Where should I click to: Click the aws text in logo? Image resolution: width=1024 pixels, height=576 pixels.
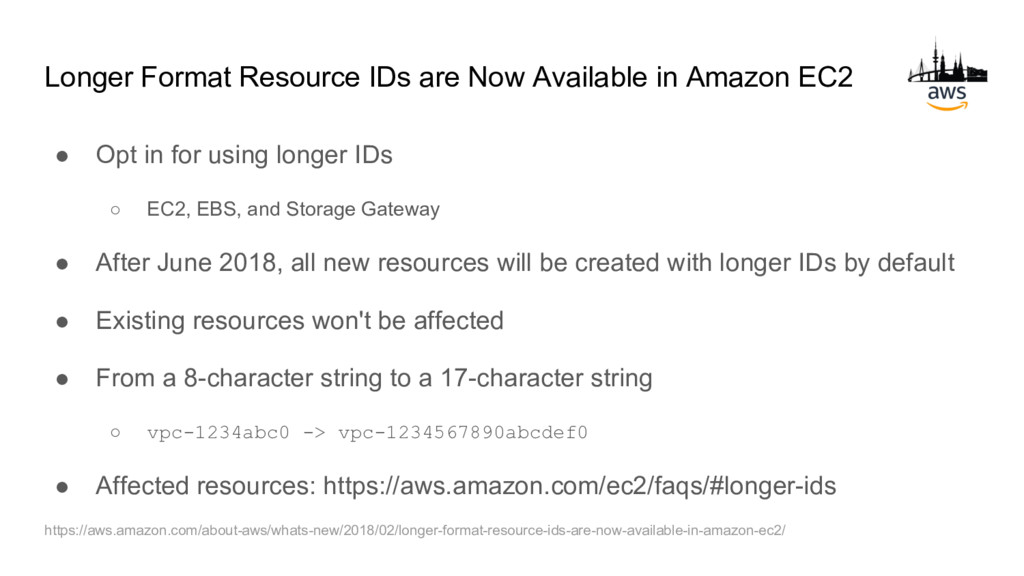947,93
